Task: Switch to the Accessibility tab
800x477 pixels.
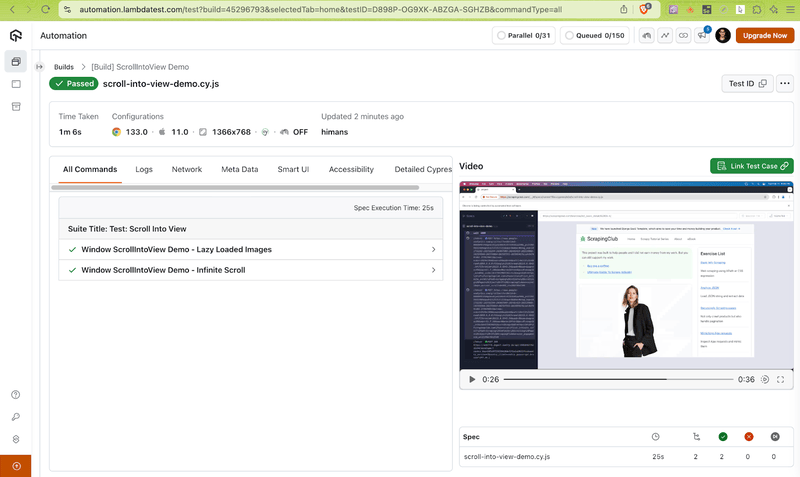Action: coord(351,169)
